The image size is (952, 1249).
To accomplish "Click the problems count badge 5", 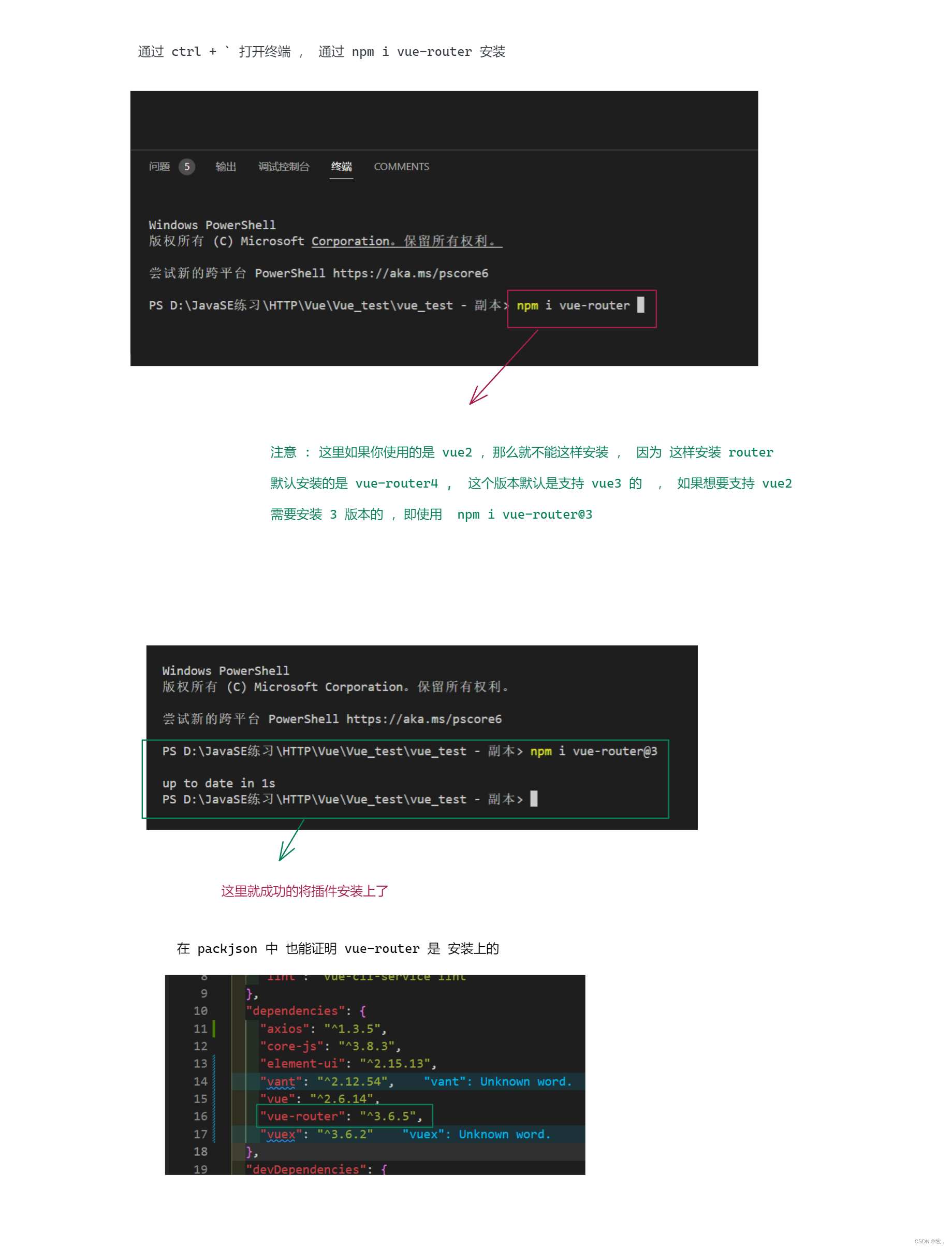I will (186, 167).
